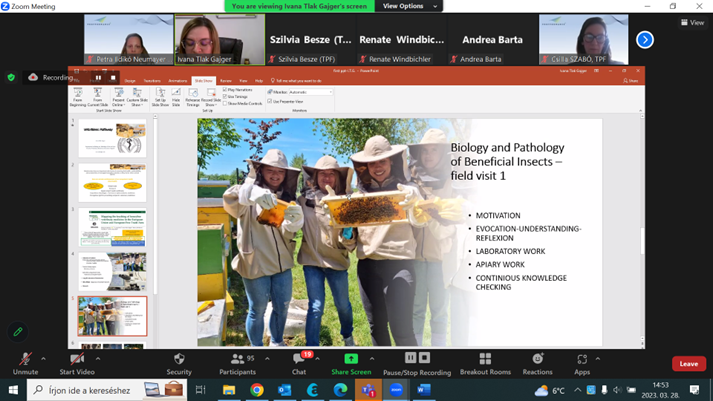The image size is (713, 401).
Task: Open the Security options
Action: (x=179, y=361)
